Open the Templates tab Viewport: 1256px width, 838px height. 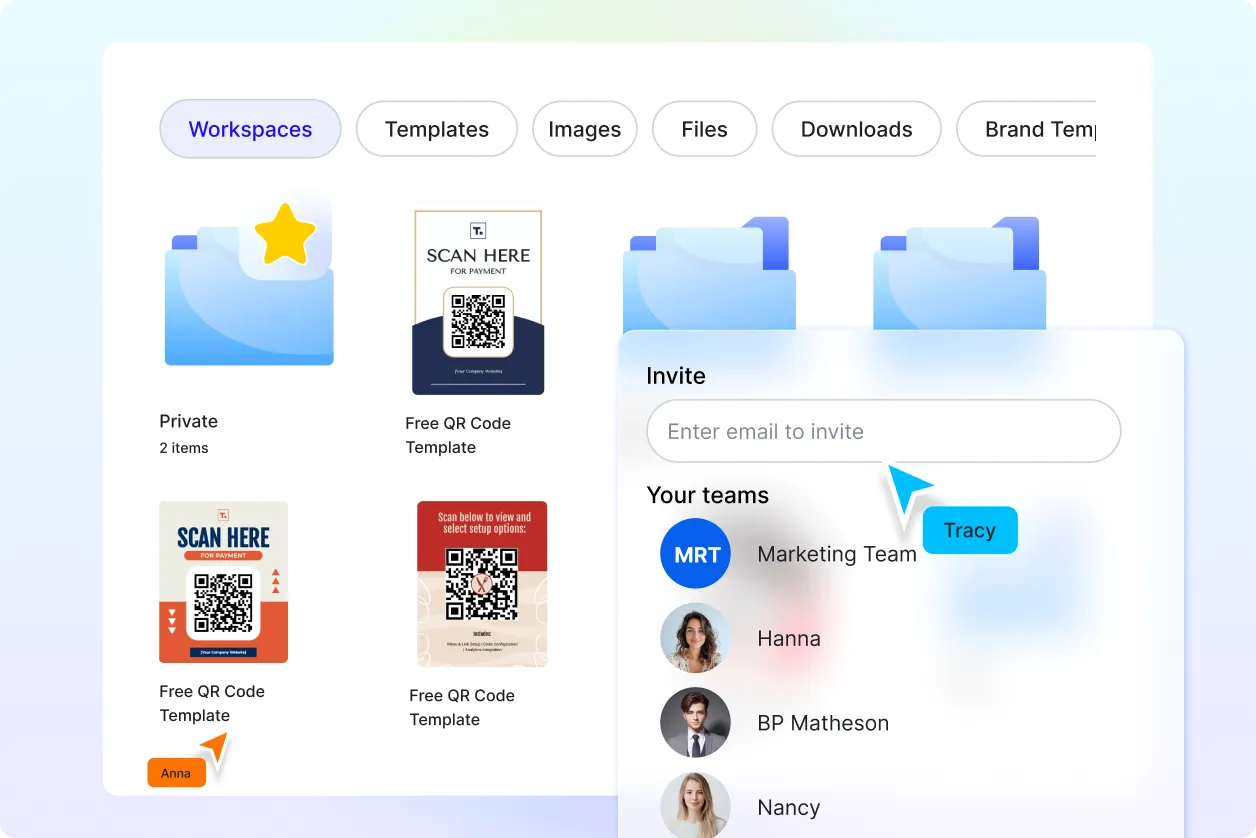(x=437, y=129)
